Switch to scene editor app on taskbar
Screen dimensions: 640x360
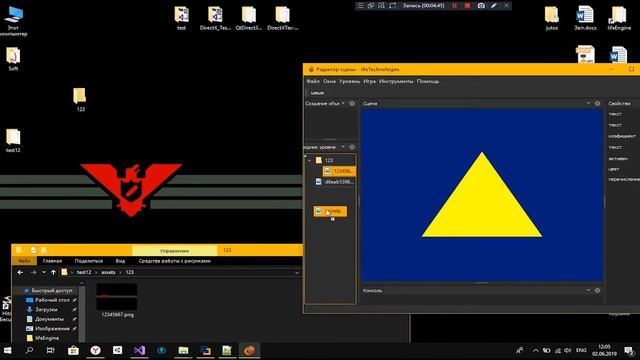point(249,350)
